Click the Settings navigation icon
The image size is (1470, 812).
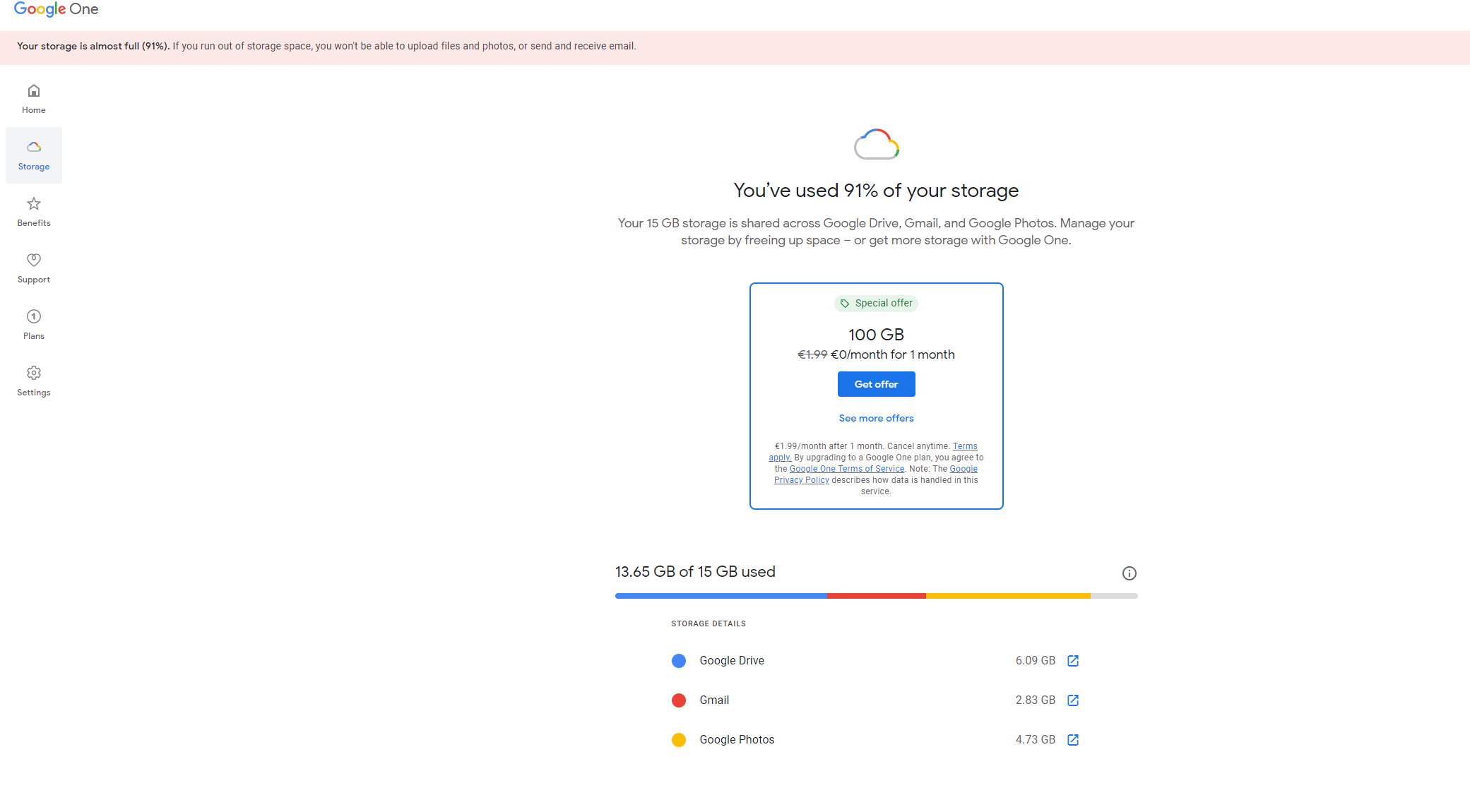(34, 372)
